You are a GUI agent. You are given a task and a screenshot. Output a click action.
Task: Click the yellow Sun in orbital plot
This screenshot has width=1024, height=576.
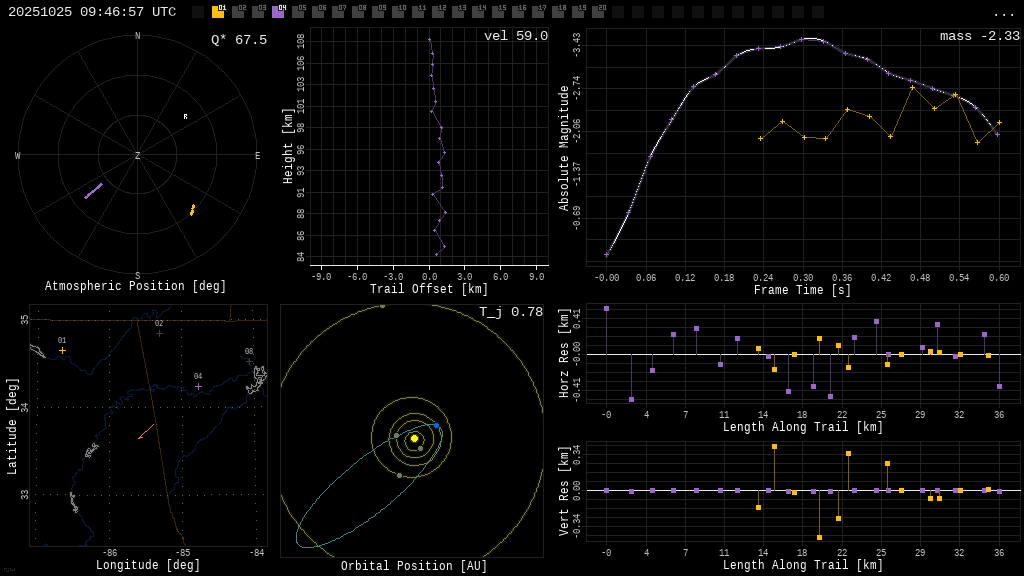(414, 438)
